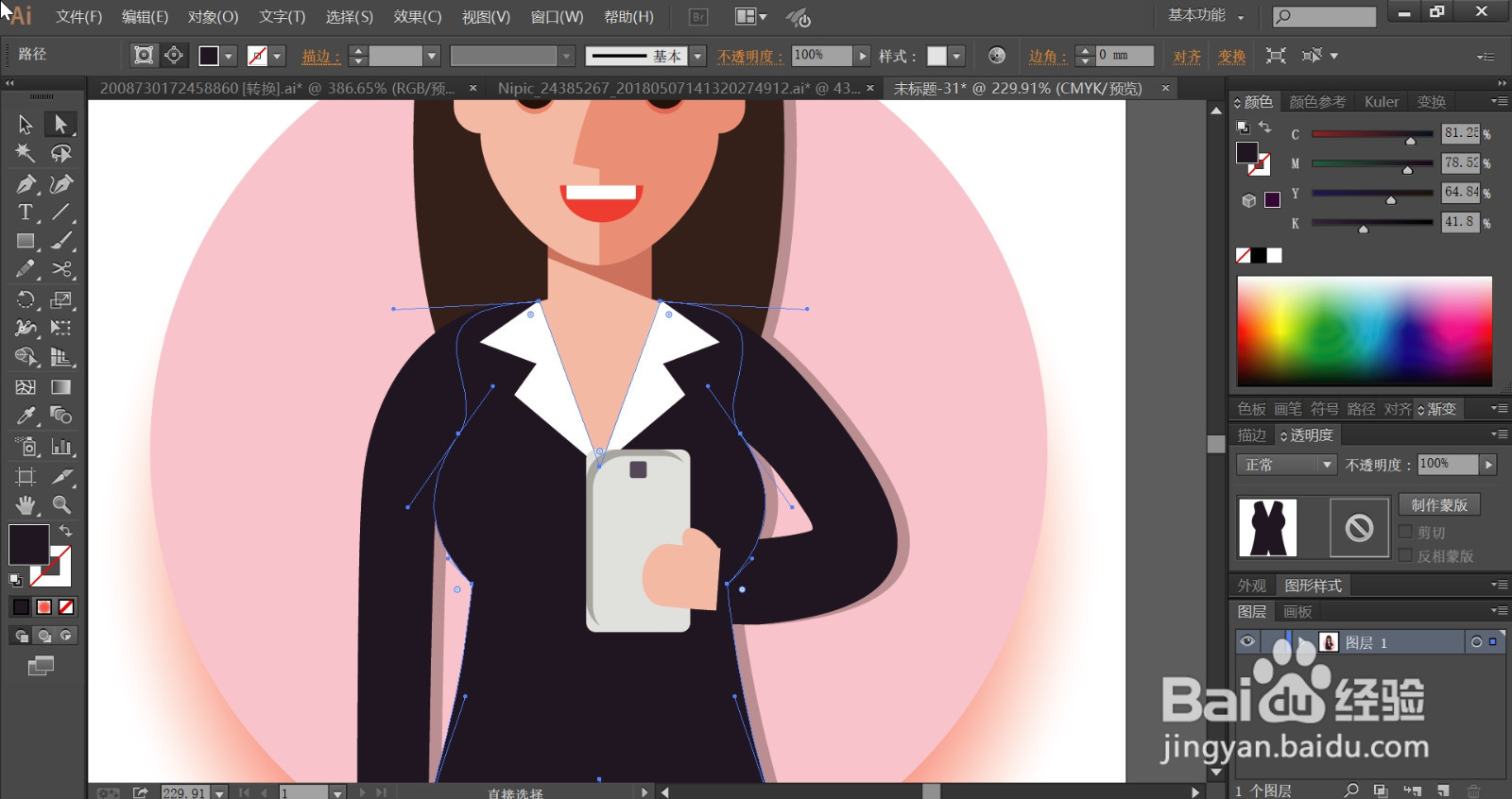Viewport: 1512px width, 799px height.
Task: Select the Eyedropper tool
Action: 26,416
